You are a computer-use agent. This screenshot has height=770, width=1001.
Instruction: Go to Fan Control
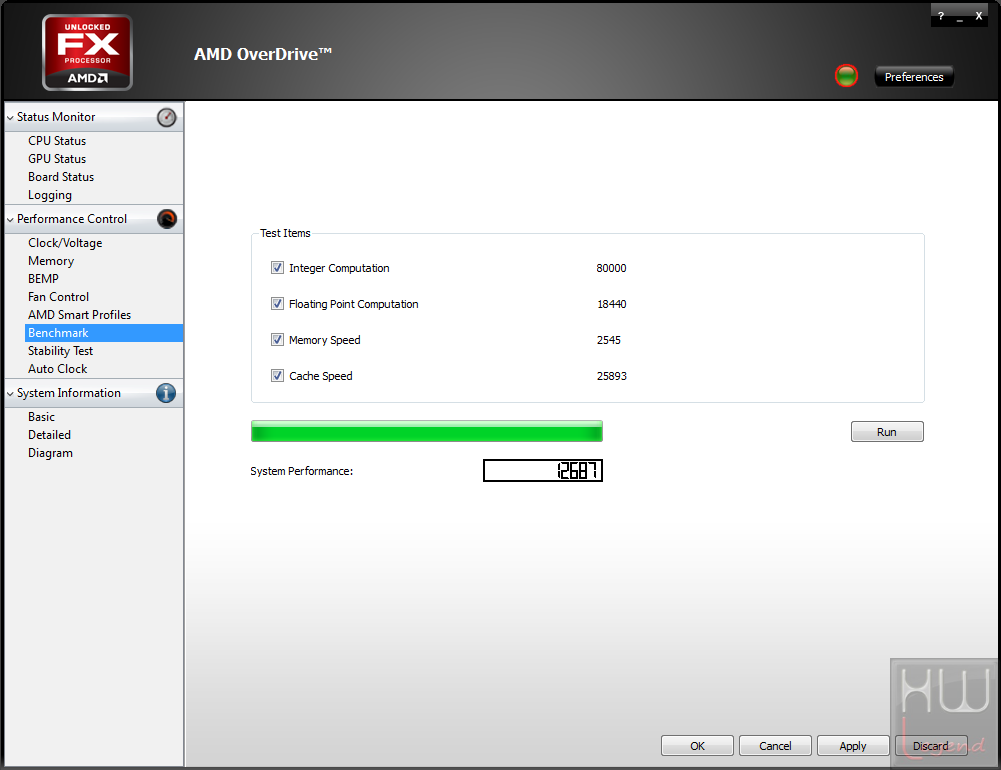click(x=58, y=297)
